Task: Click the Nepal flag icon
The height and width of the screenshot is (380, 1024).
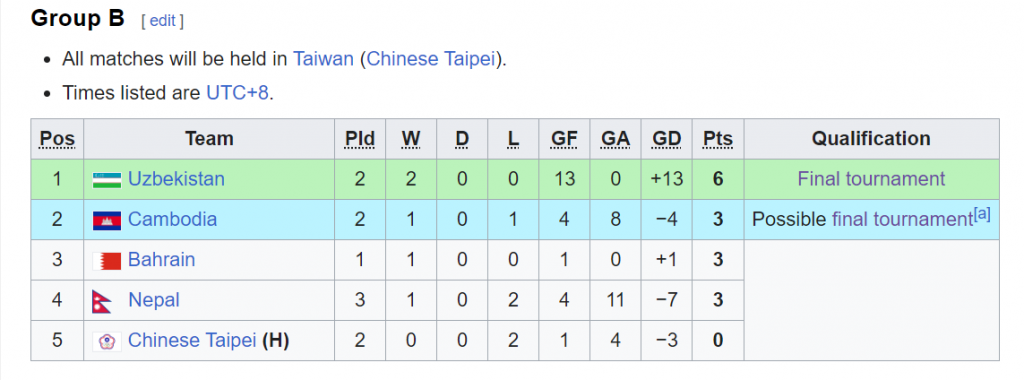Action: (102, 301)
